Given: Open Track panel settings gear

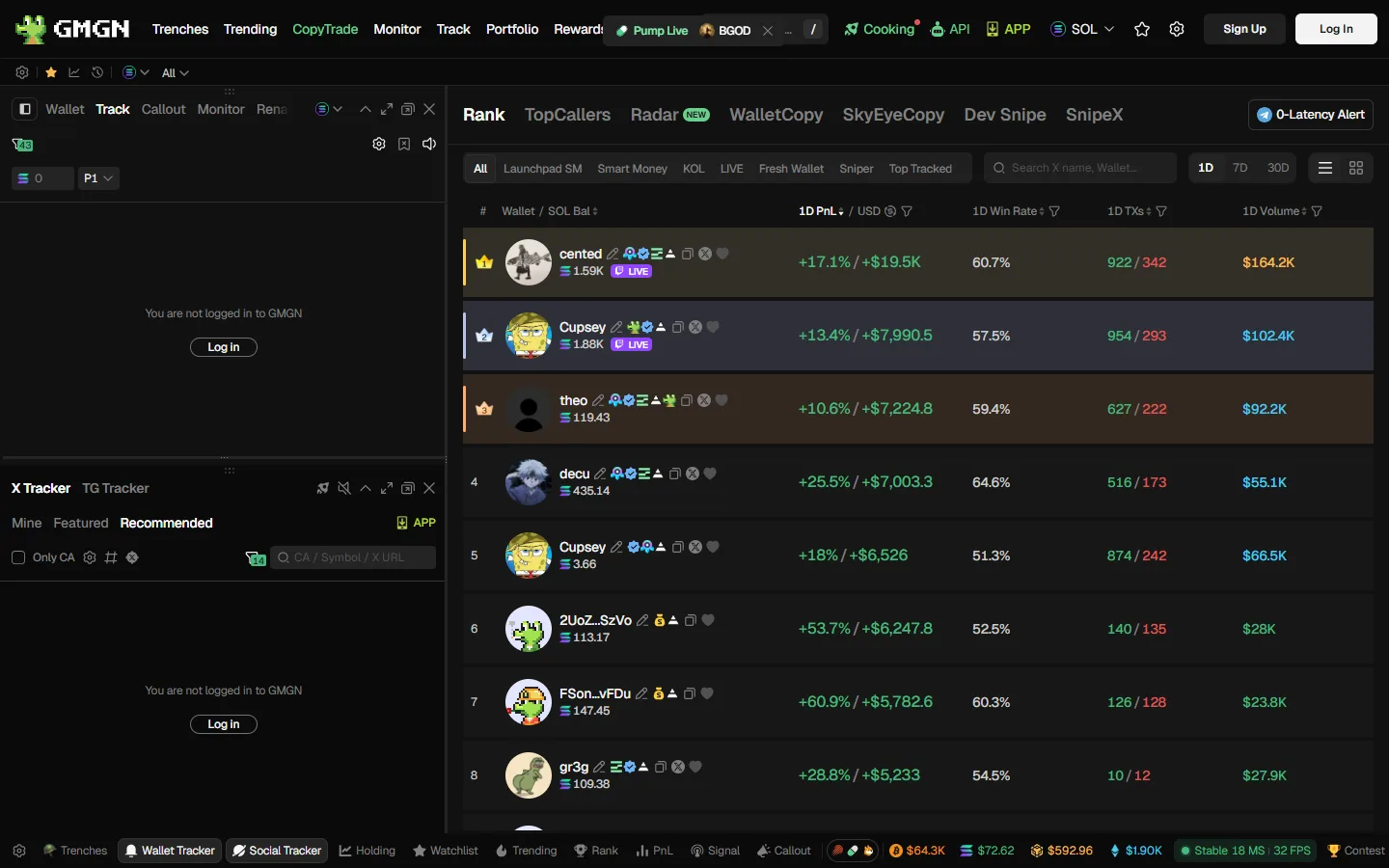Looking at the screenshot, I should (x=379, y=144).
